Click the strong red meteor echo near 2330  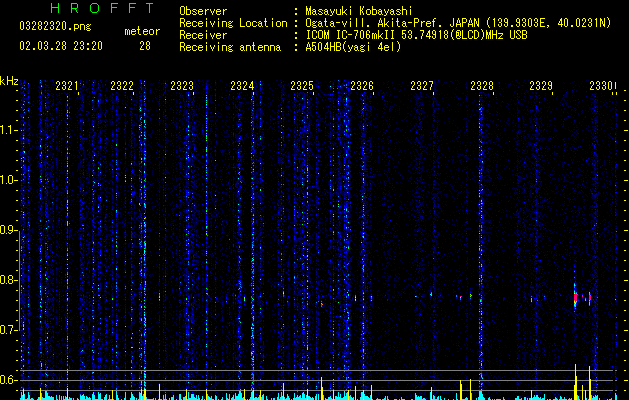pyautogui.click(x=575, y=298)
